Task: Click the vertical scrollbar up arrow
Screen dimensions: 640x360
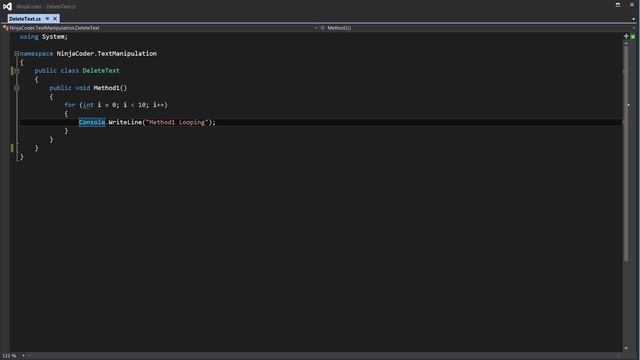Action: click(x=626, y=43)
